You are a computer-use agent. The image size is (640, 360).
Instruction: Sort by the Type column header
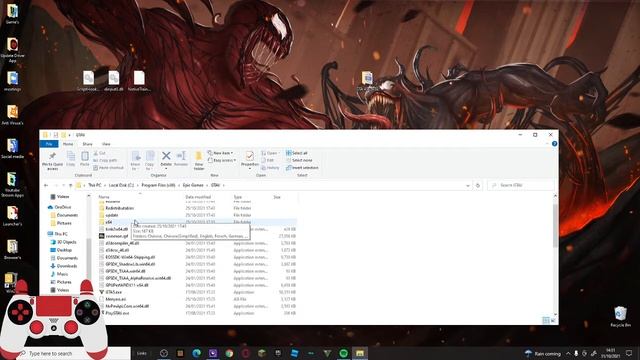pyautogui.click(x=238, y=197)
